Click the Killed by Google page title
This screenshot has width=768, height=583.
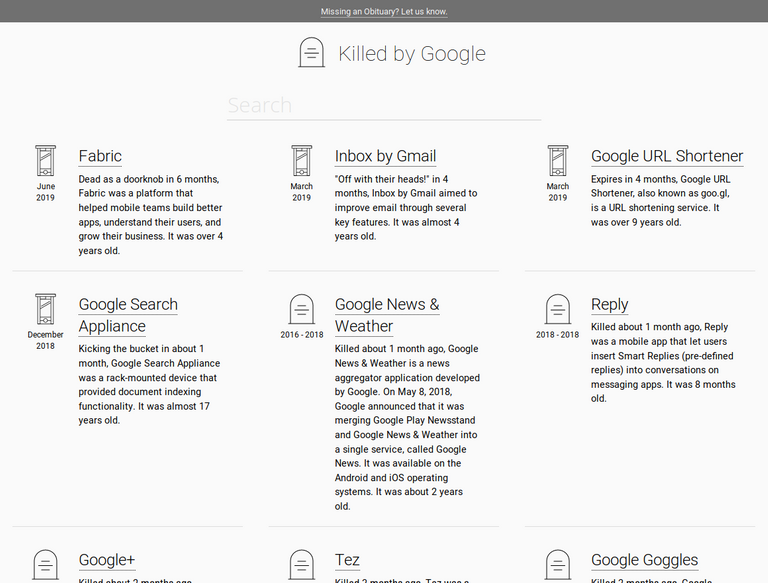coord(412,53)
